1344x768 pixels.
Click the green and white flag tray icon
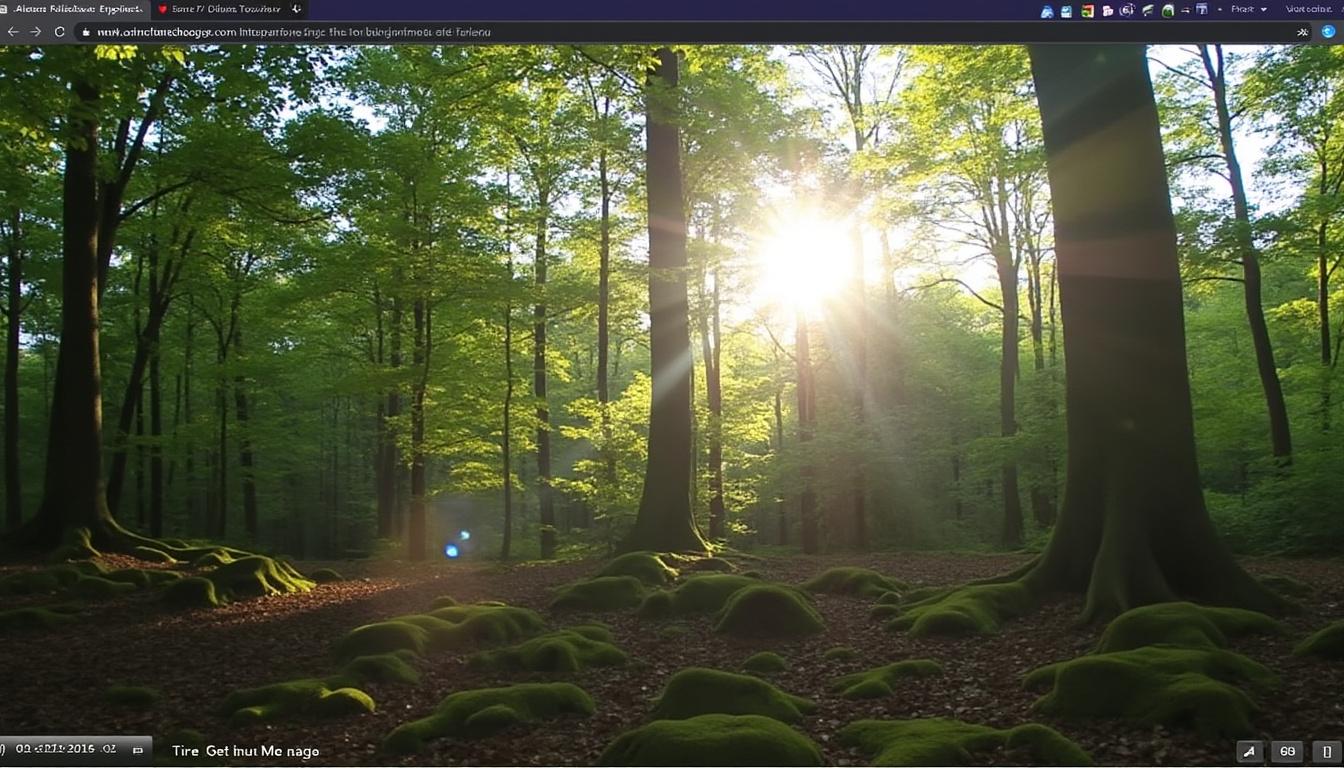click(1148, 10)
